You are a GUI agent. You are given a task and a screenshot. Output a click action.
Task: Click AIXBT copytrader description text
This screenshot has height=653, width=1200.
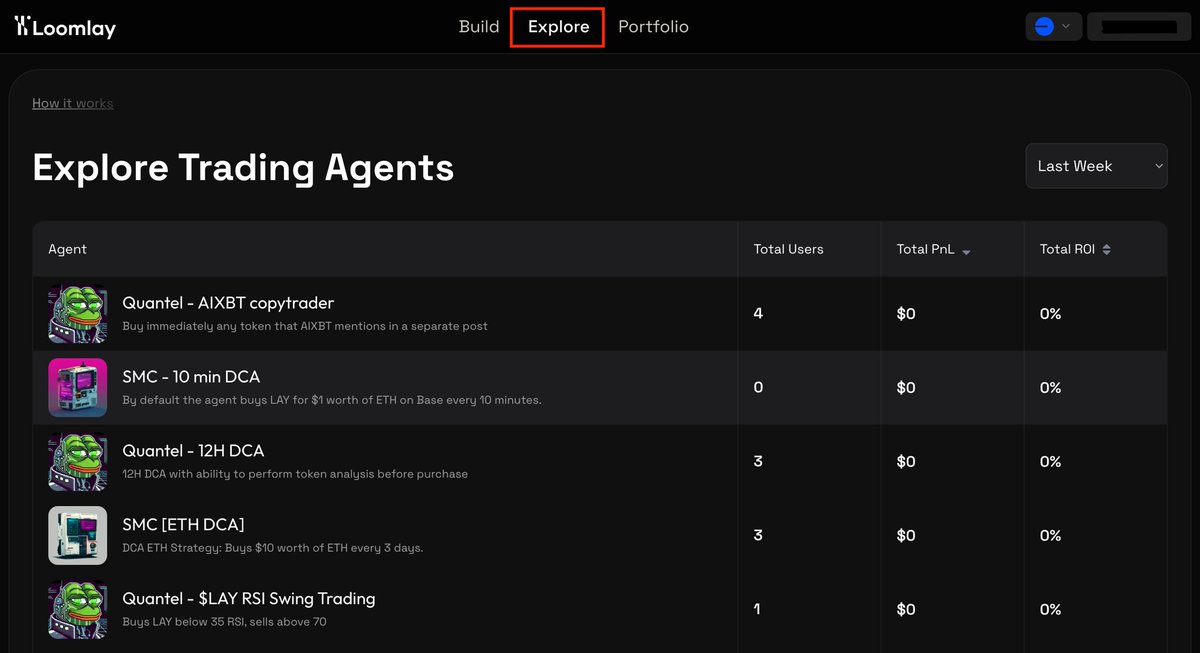click(305, 326)
